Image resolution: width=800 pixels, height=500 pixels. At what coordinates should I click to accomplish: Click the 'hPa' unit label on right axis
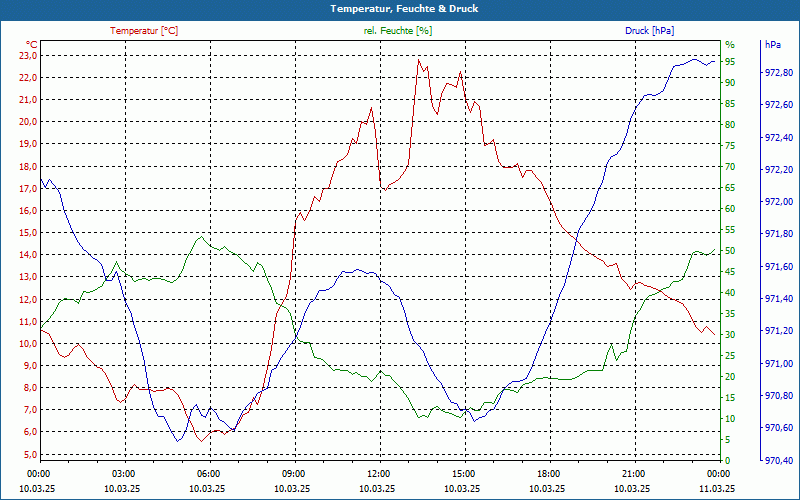click(x=773, y=44)
